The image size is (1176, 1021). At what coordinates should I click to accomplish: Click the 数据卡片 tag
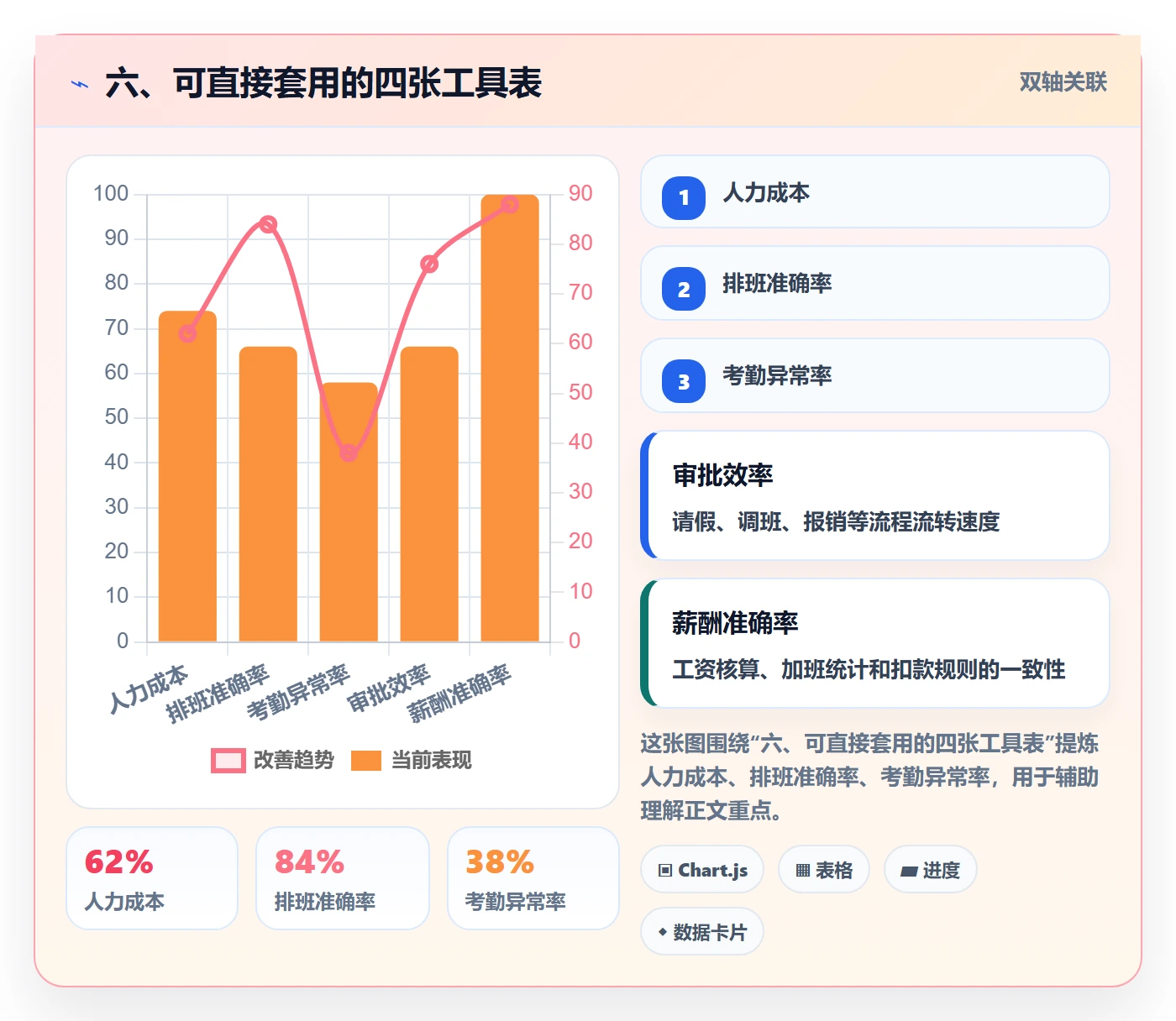click(702, 932)
